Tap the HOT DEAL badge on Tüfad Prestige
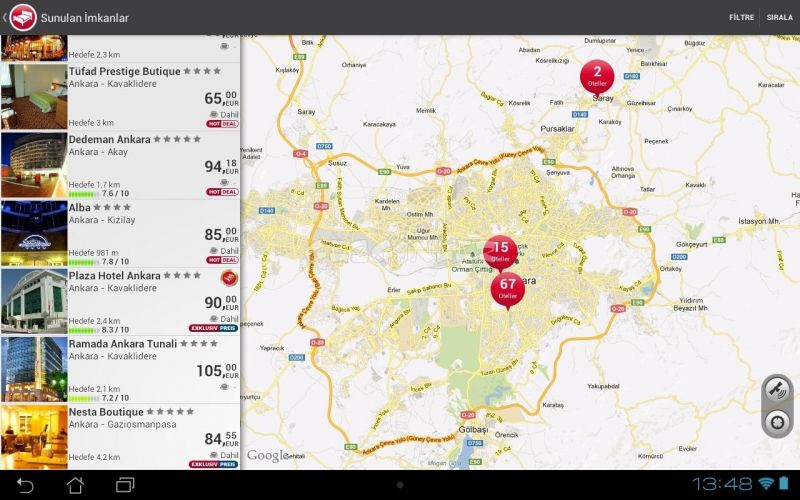 [x=222, y=124]
